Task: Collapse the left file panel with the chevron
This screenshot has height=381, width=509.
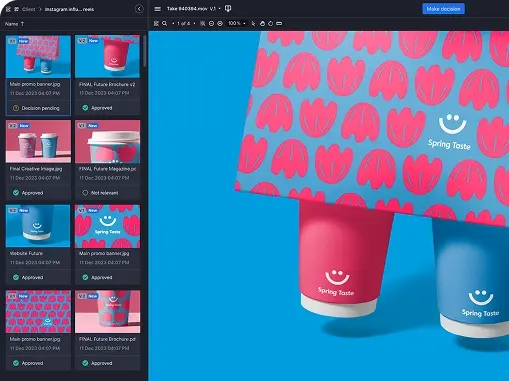Action: click(139, 9)
